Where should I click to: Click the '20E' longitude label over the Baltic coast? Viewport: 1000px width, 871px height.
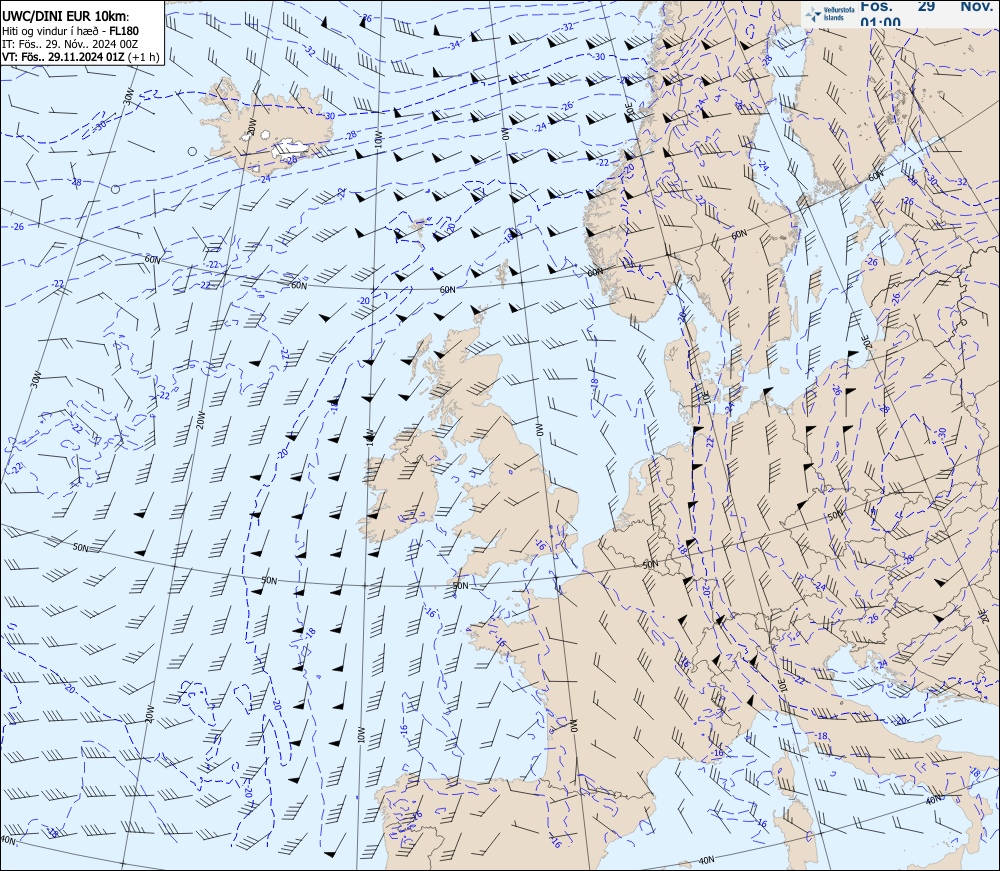tap(867, 342)
